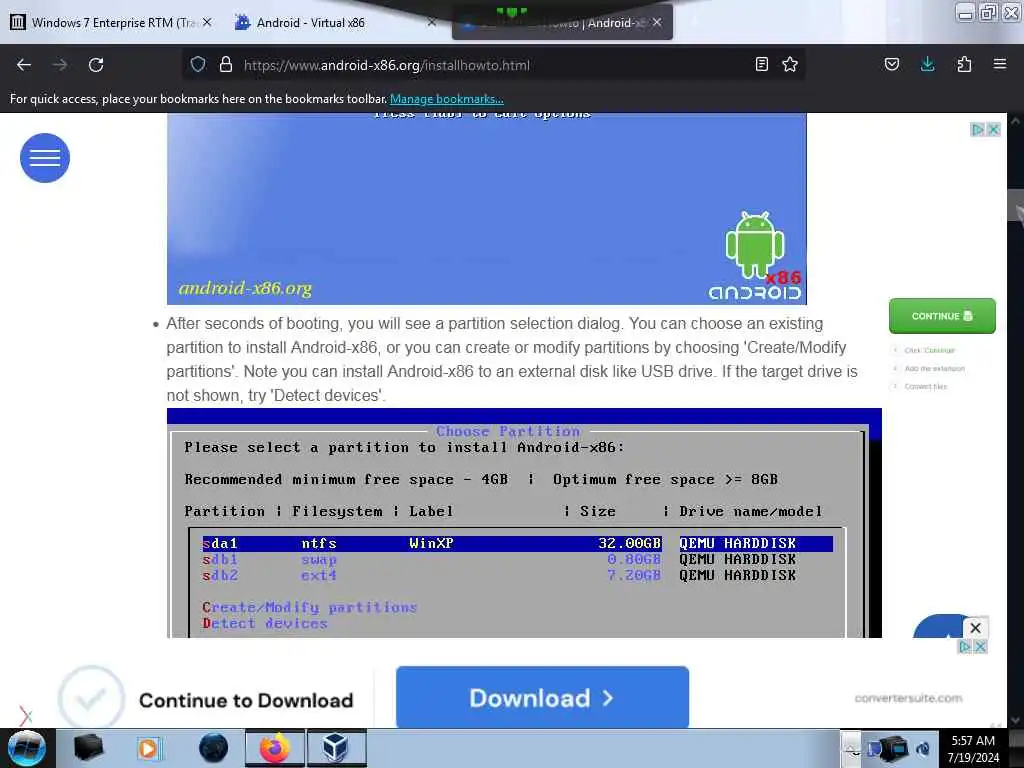Click the Android x86 robot logo
The width and height of the screenshot is (1024, 768).
pos(755,256)
